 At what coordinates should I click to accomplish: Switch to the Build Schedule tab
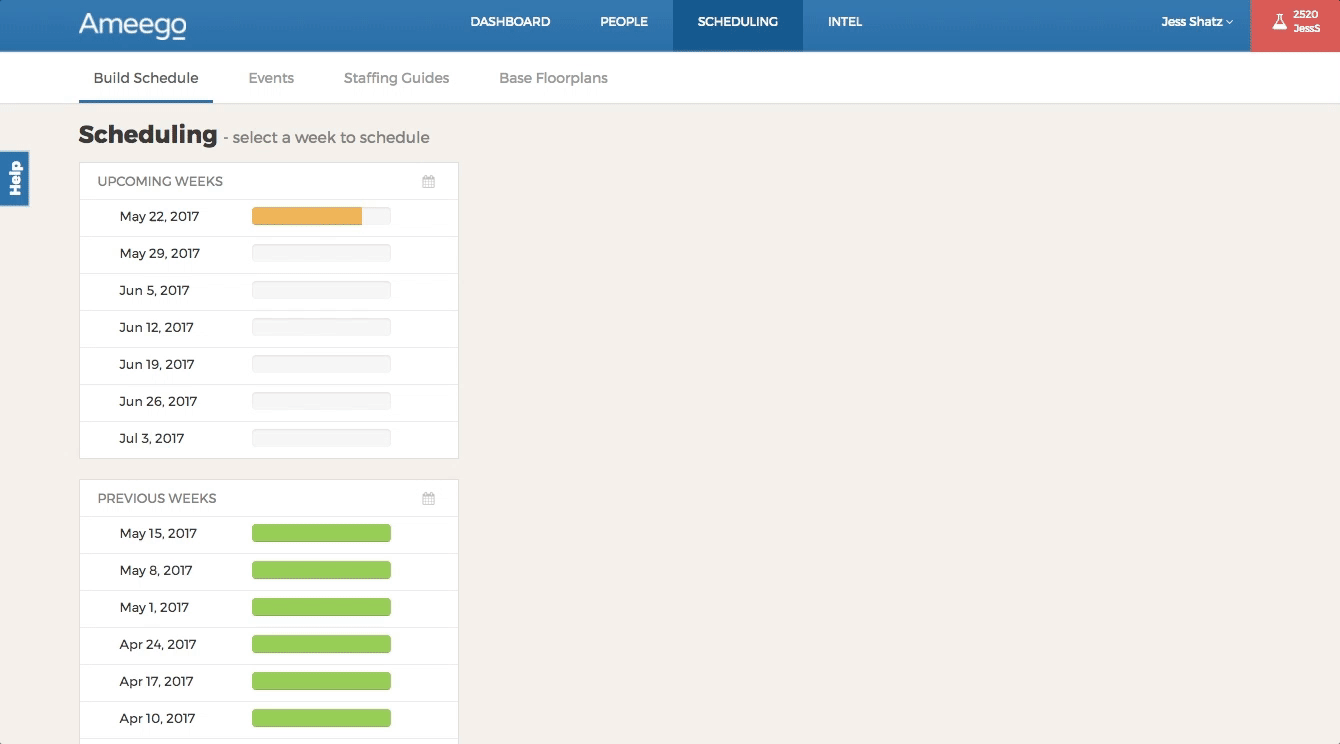(146, 78)
